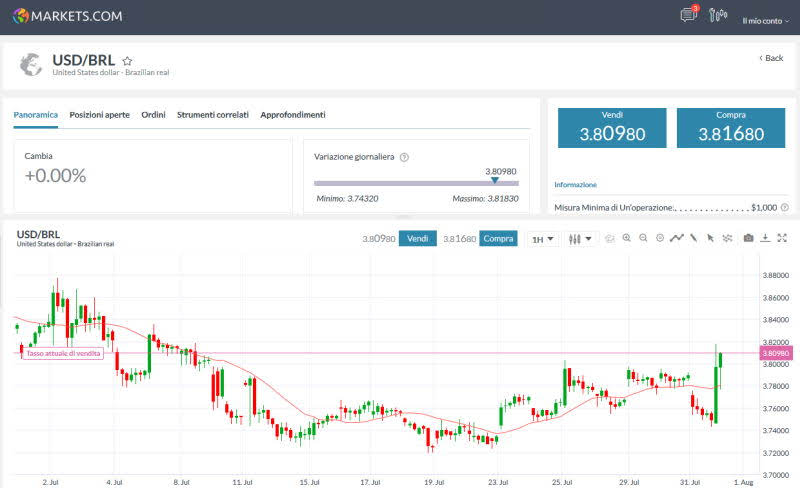
Task: Click the help icon next to Variazione giornaliera
Action: tap(404, 157)
